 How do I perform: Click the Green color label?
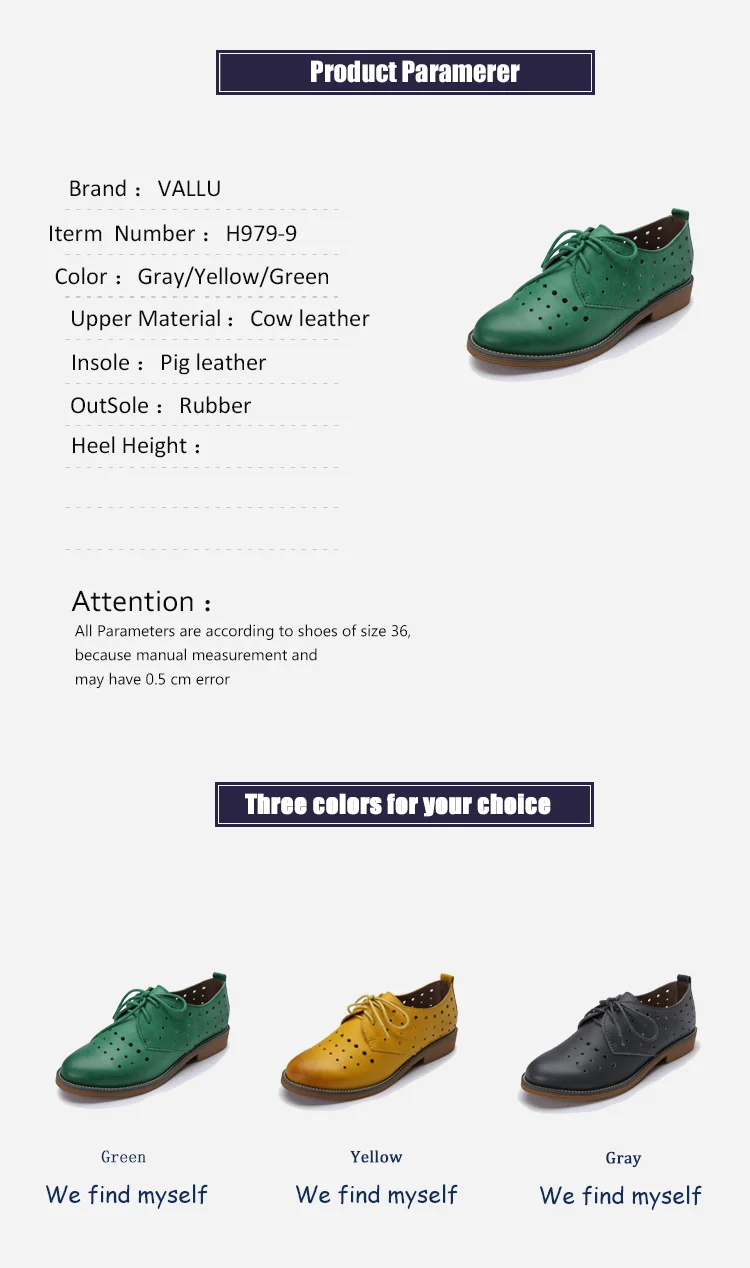(124, 1157)
